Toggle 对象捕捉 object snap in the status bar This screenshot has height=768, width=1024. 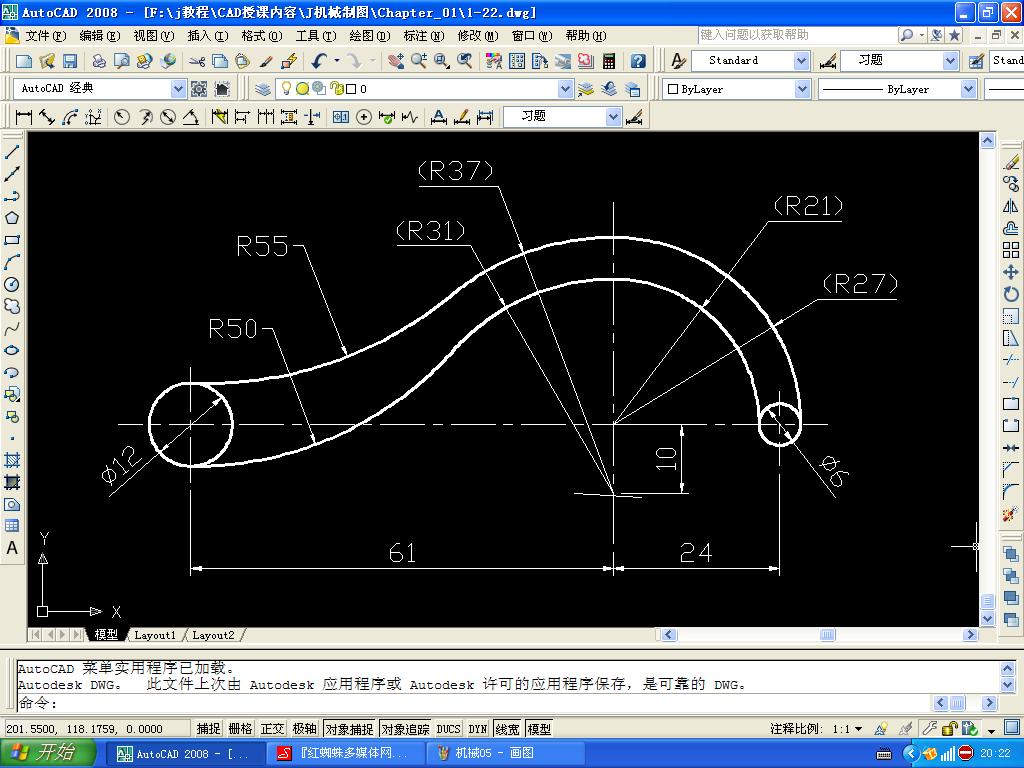(x=349, y=728)
